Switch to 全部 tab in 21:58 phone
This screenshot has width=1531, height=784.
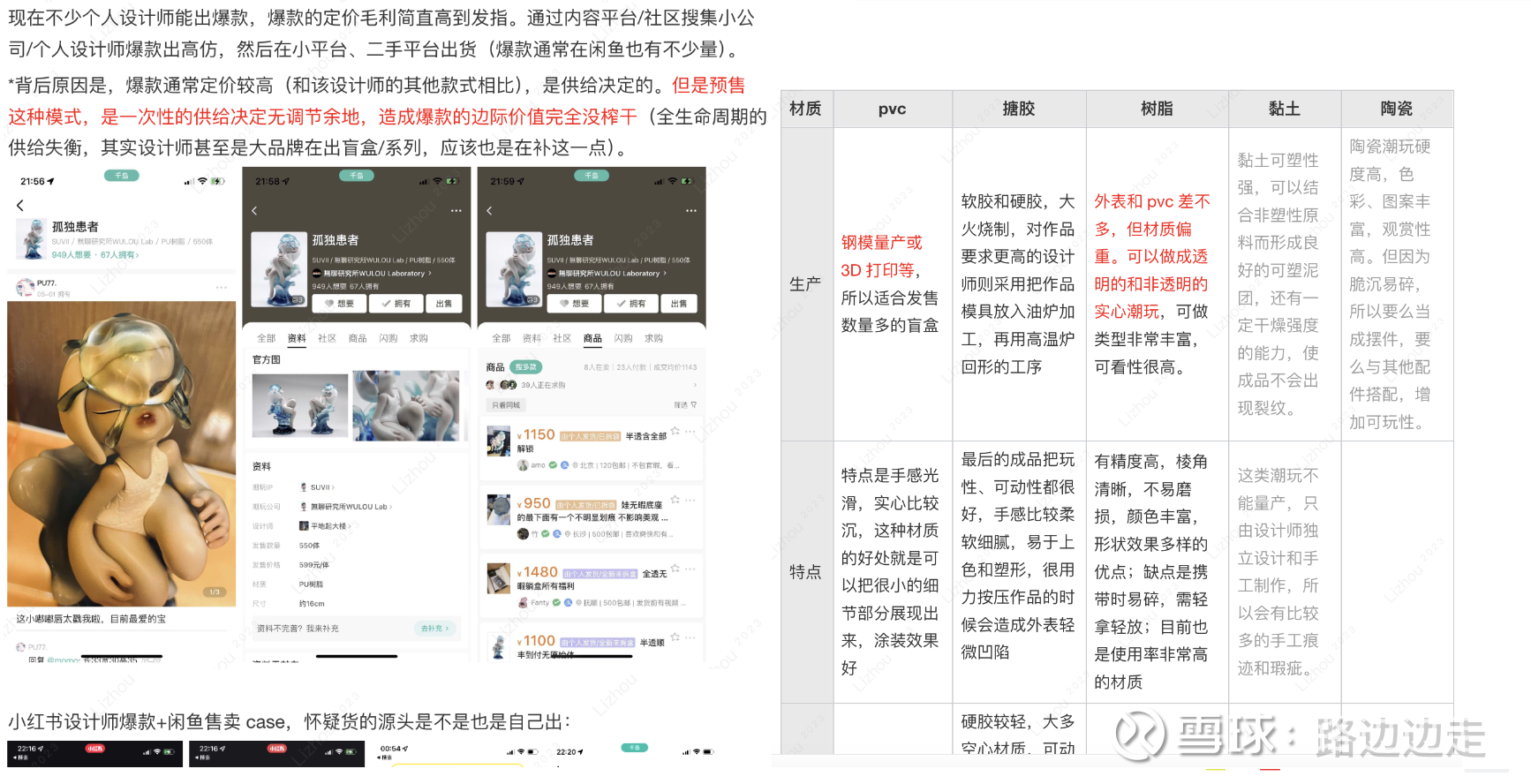coord(266,338)
